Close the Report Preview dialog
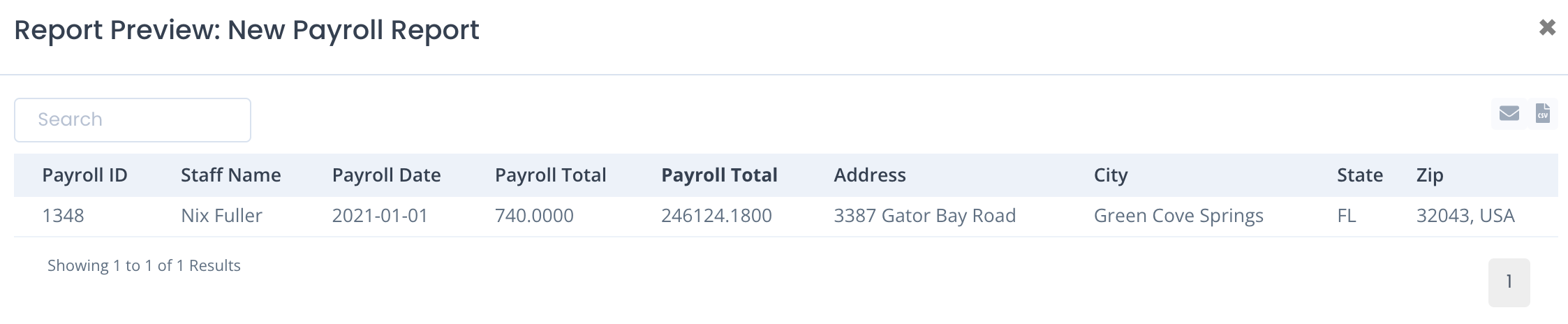 coord(1547,27)
